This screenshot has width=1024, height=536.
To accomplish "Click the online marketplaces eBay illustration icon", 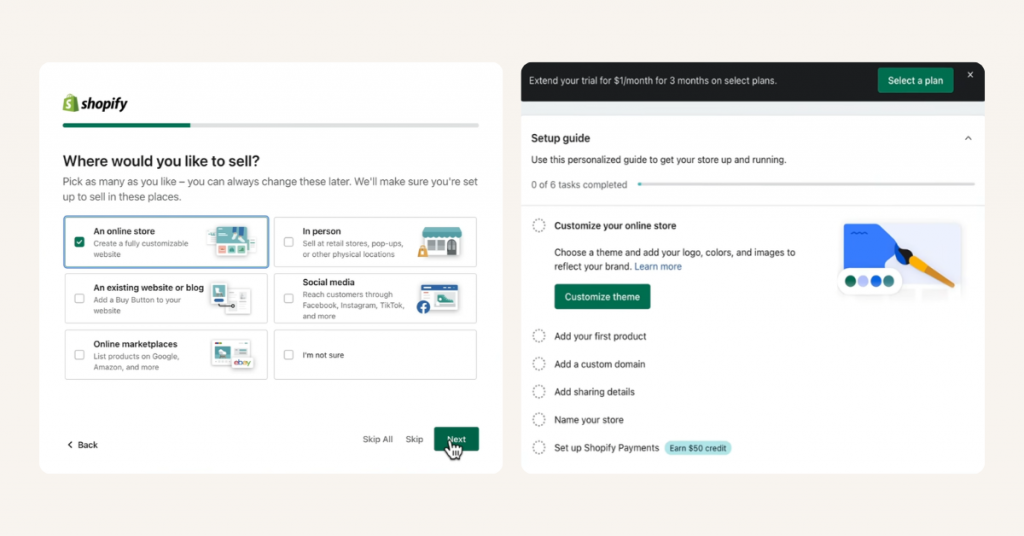I will (232, 355).
